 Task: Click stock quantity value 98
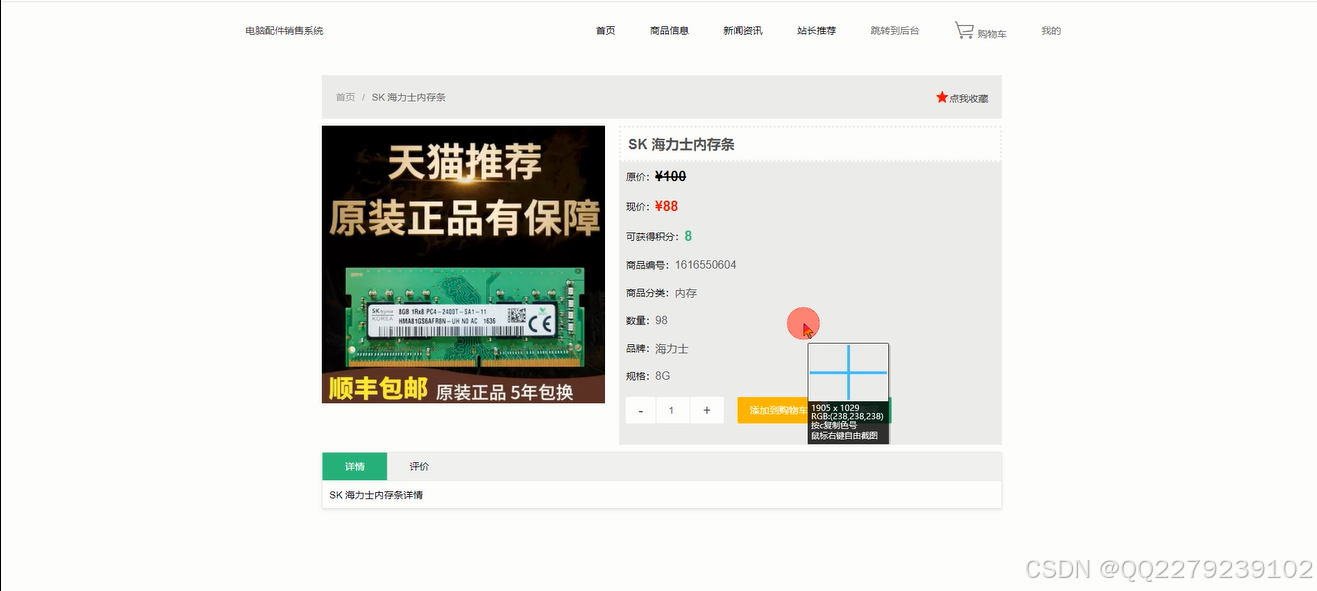[661, 320]
